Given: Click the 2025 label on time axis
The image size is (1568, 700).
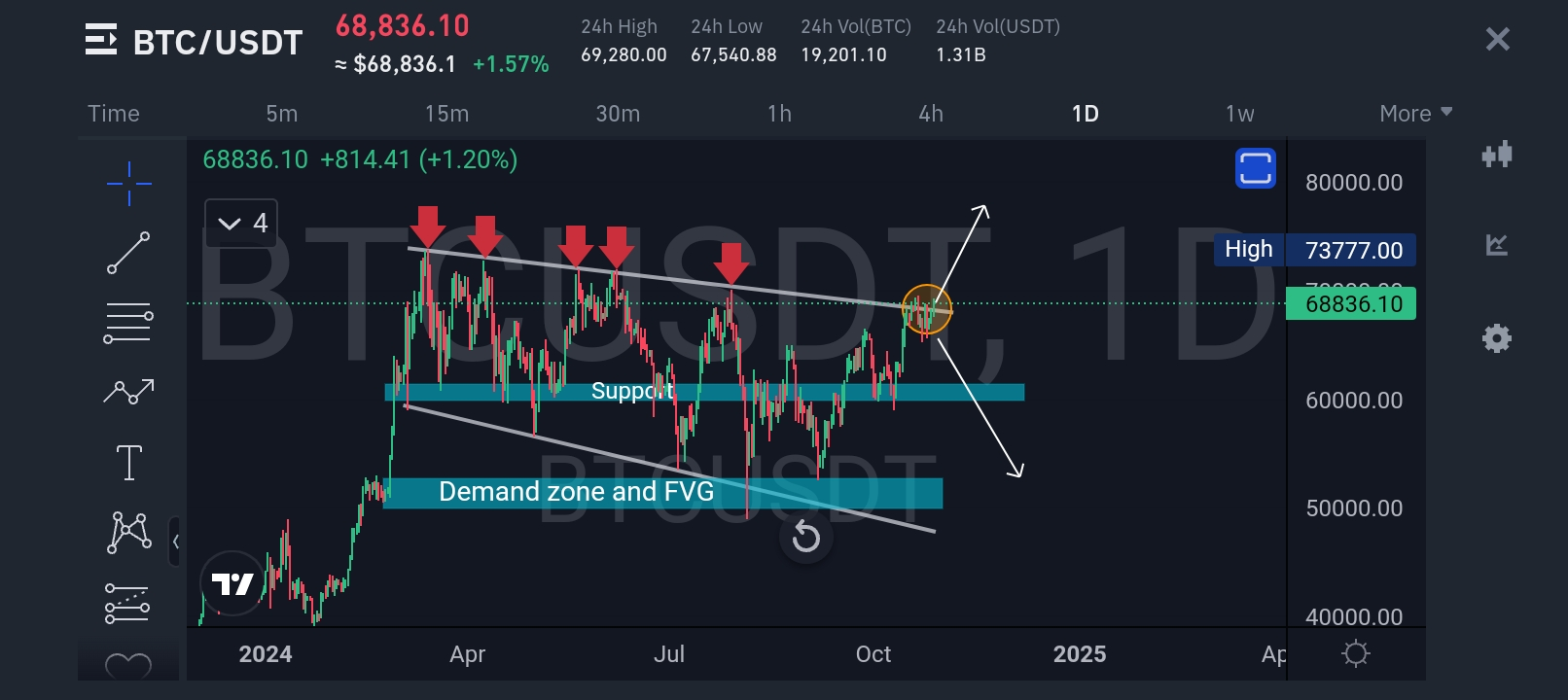Looking at the screenshot, I should (x=1080, y=654).
